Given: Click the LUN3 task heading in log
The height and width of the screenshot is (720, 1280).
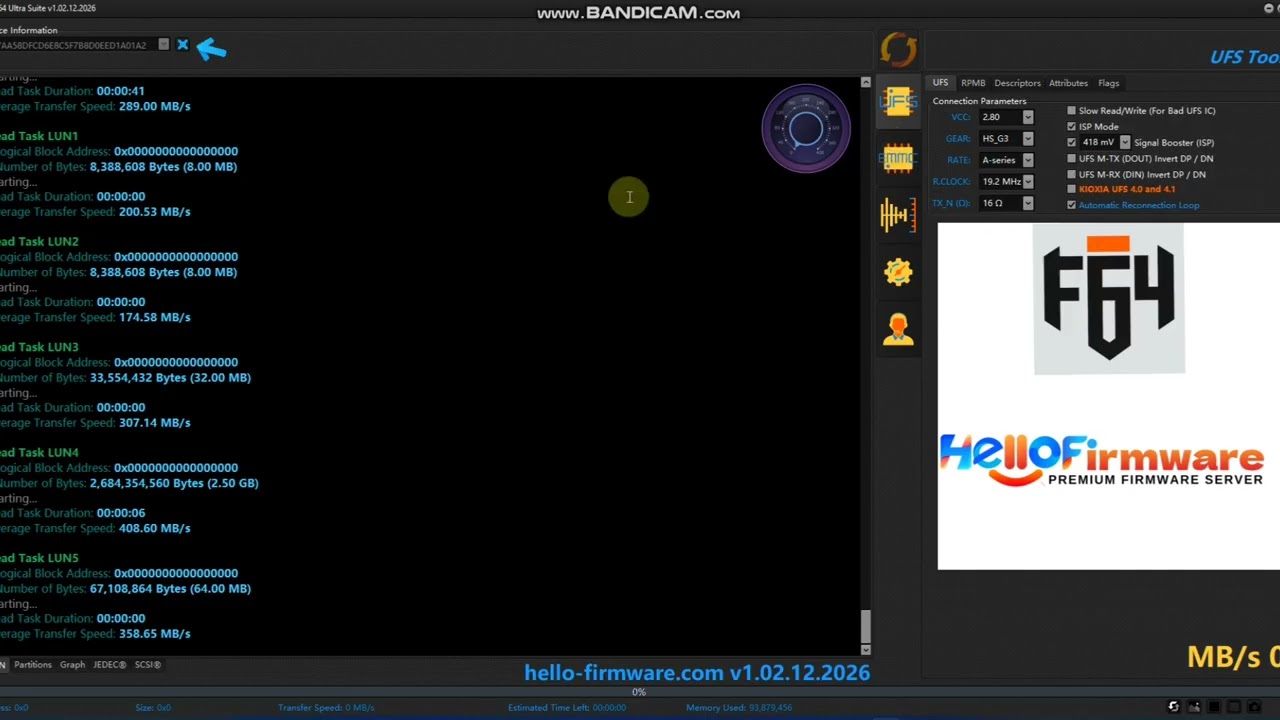Looking at the screenshot, I should [x=39, y=347].
